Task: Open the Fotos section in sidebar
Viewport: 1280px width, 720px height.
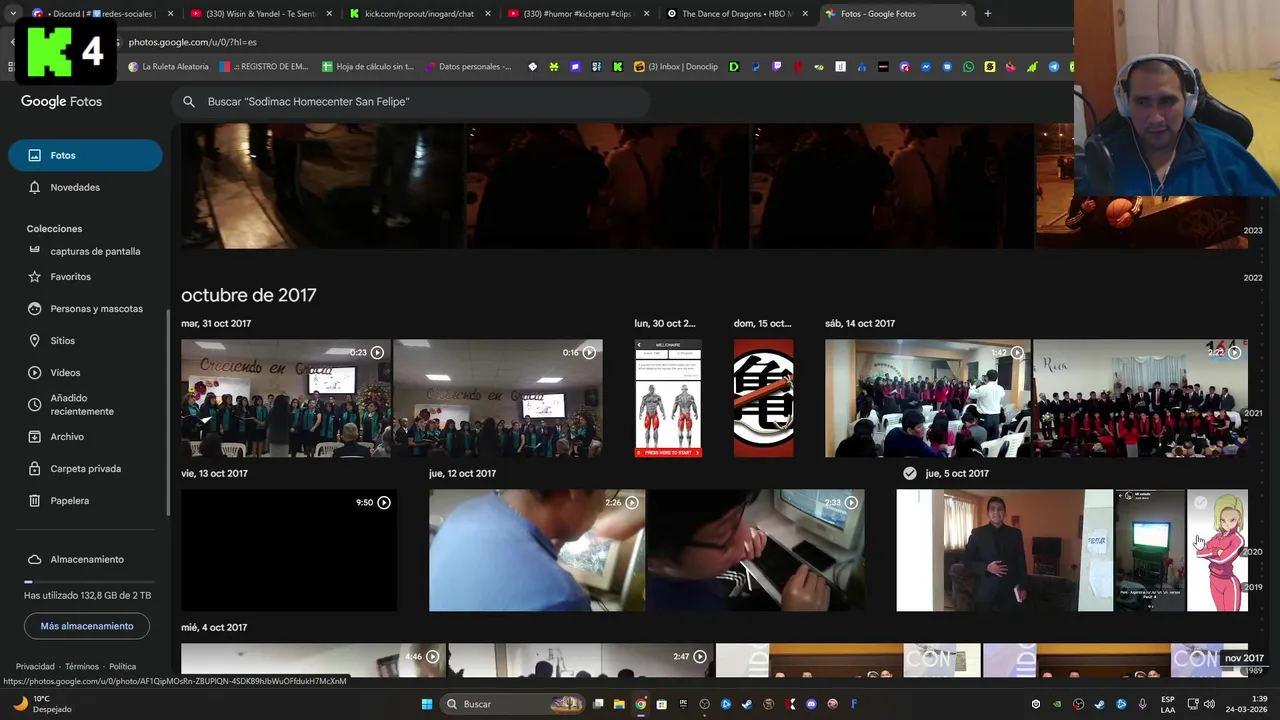Action: pyautogui.click(x=85, y=155)
